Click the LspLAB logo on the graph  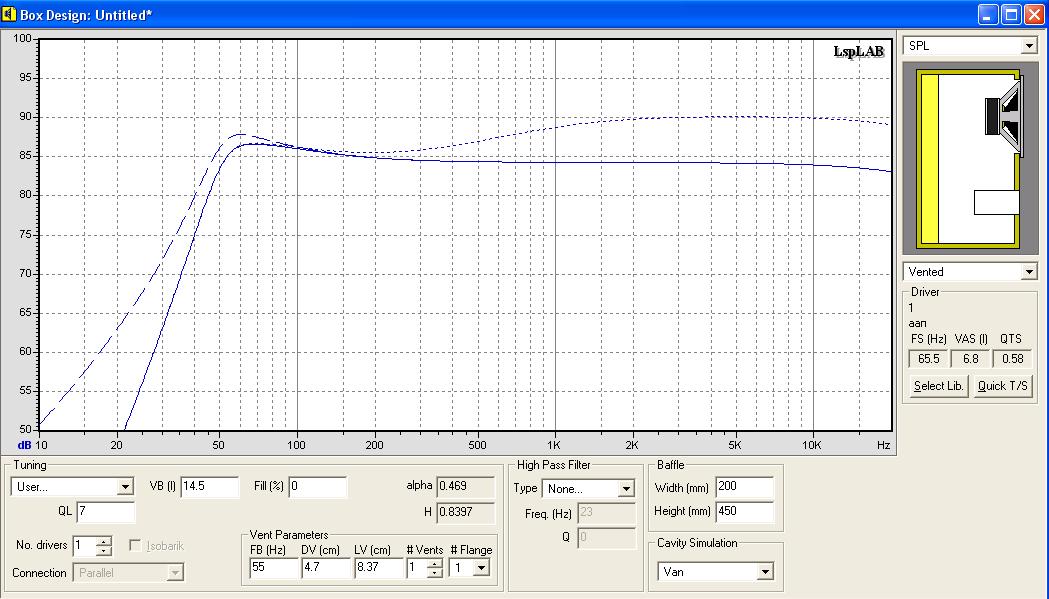858,52
